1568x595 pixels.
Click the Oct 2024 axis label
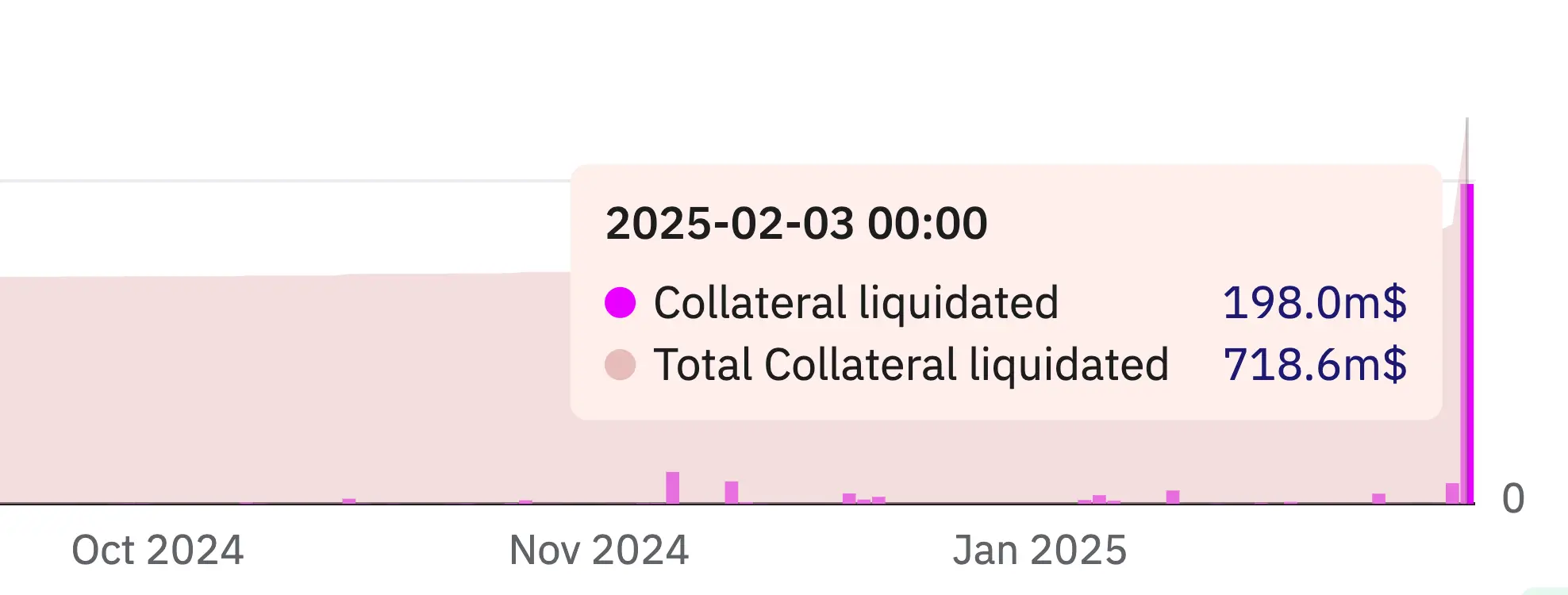[x=157, y=550]
